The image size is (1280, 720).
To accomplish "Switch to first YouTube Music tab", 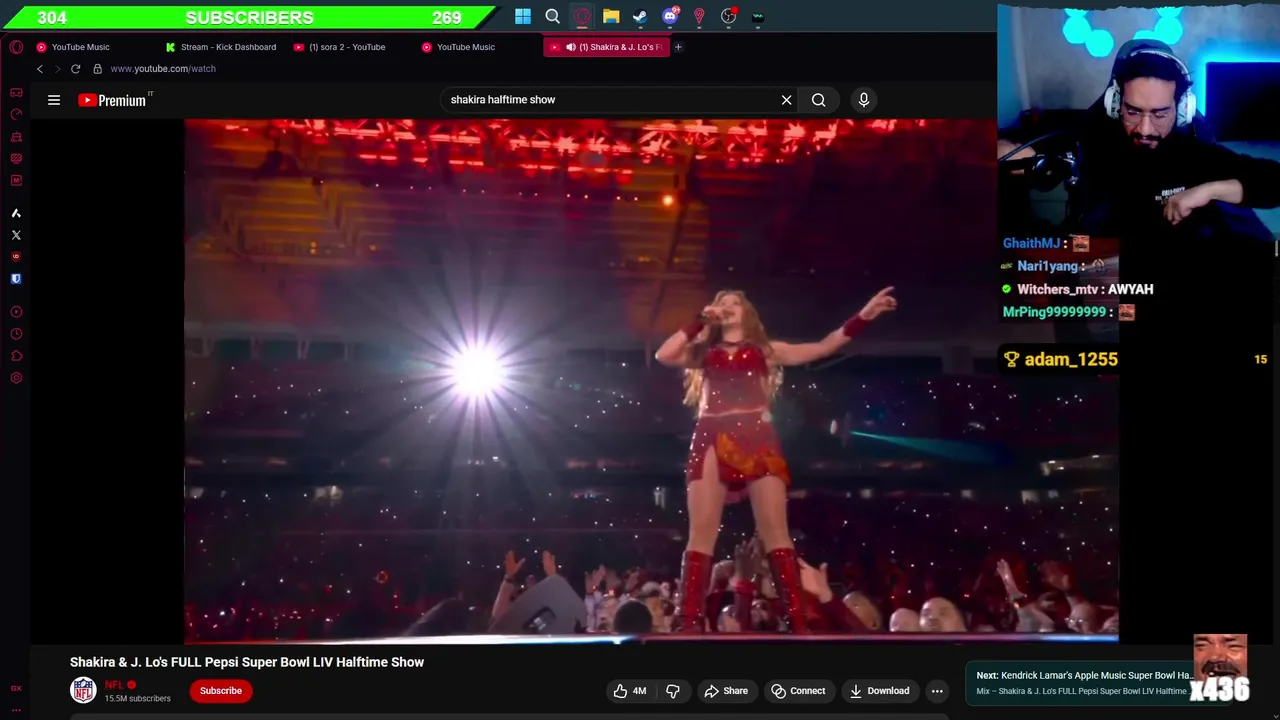I will click(x=80, y=47).
